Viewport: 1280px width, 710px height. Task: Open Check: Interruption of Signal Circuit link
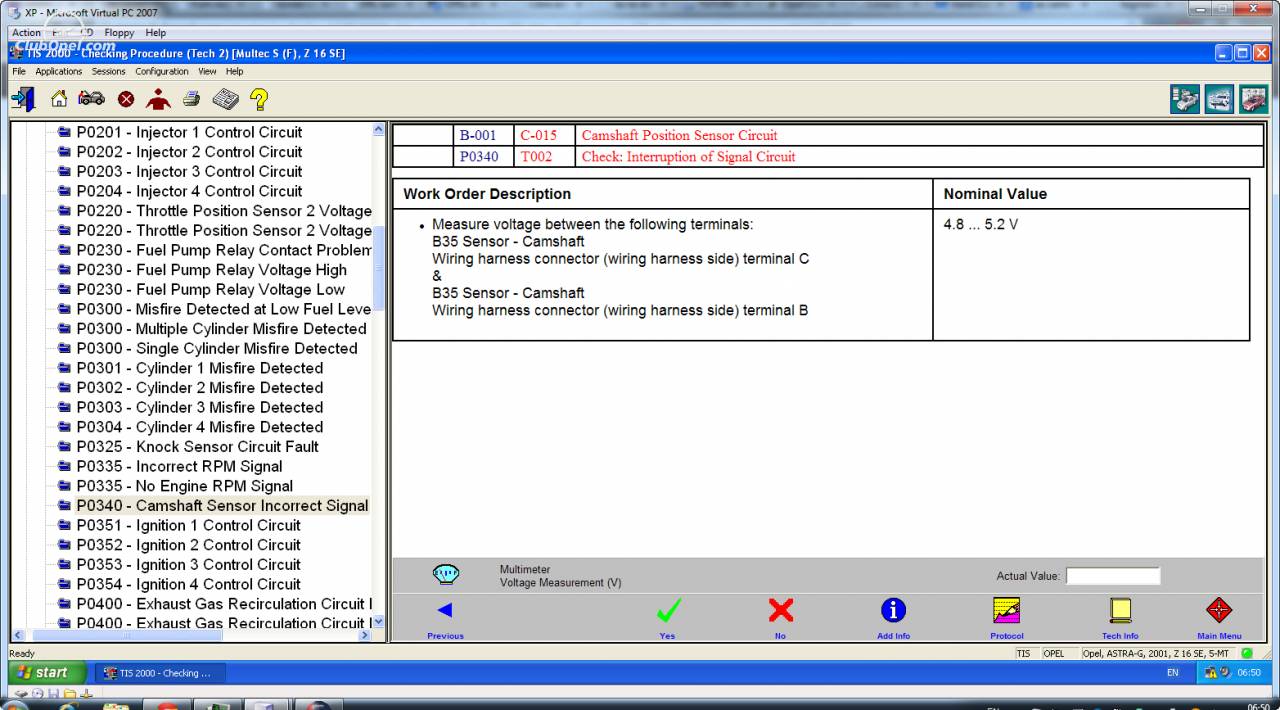[x=689, y=157]
